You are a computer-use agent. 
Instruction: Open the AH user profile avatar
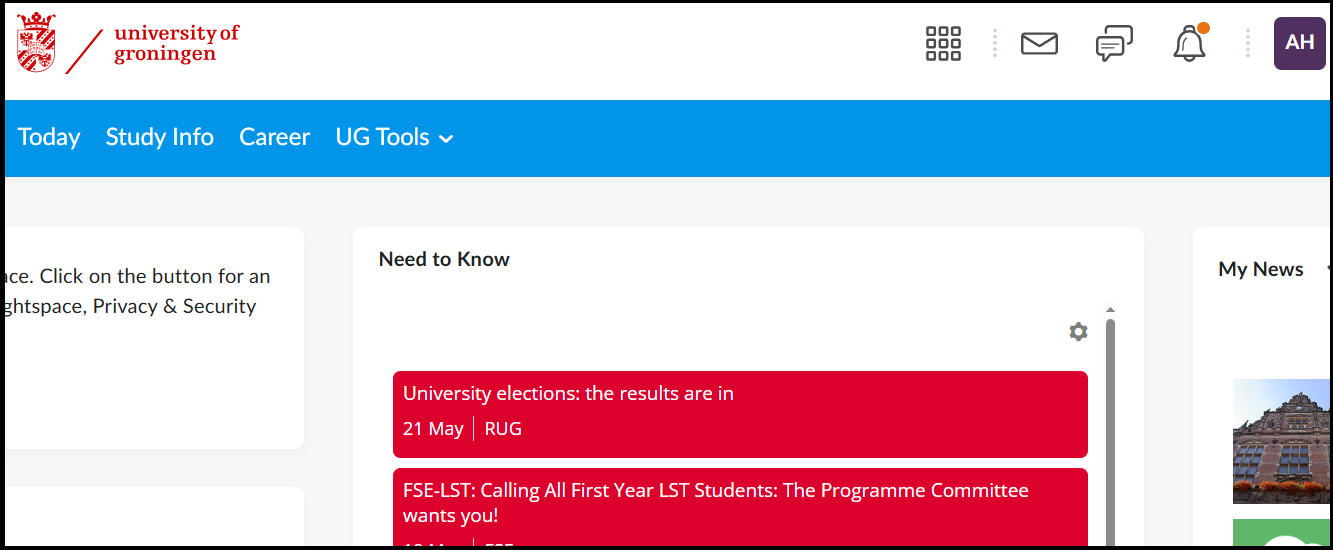[1299, 43]
